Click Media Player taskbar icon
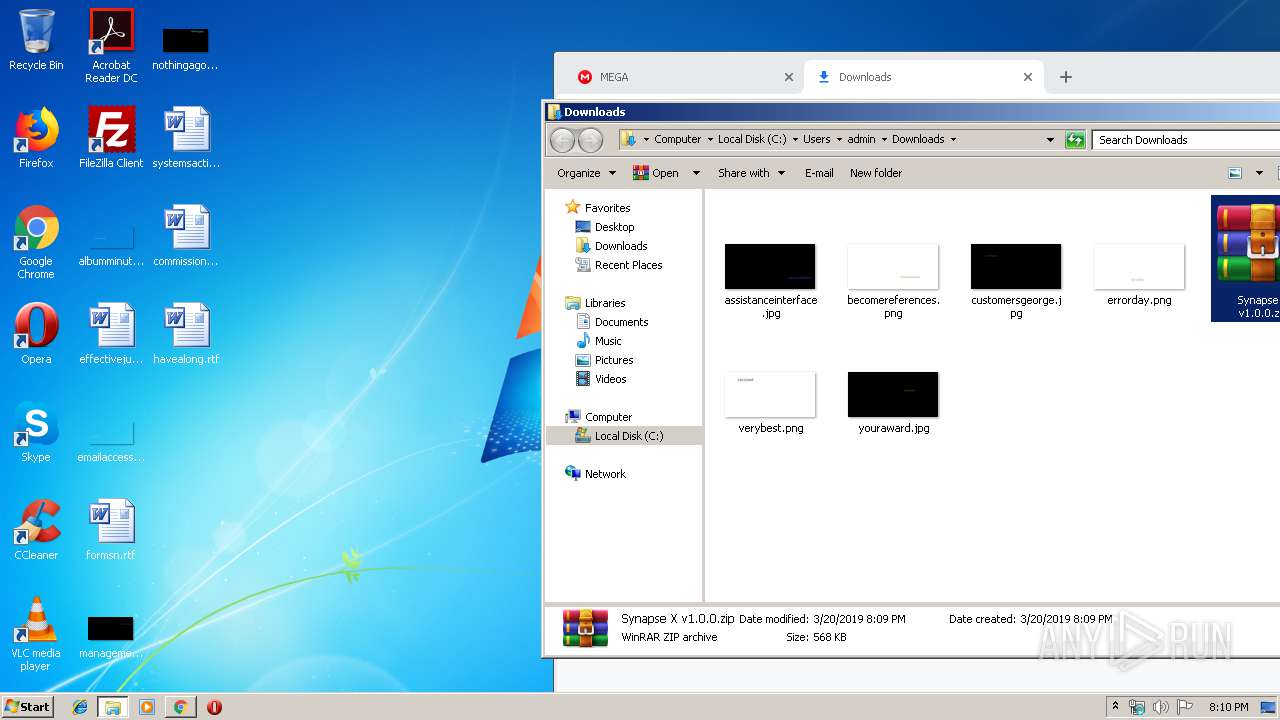The image size is (1280, 720). [x=147, y=707]
